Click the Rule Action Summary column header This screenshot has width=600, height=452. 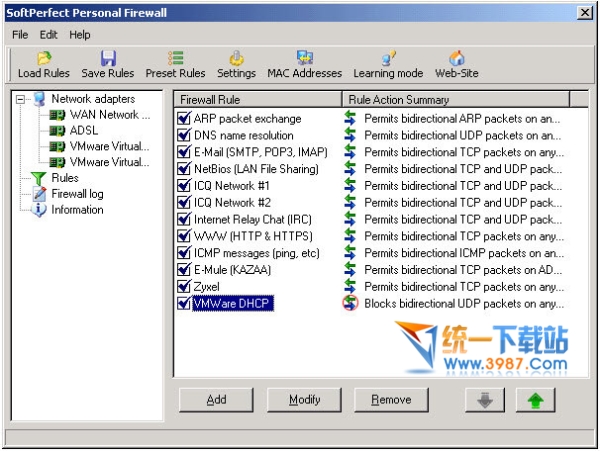(x=456, y=100)
